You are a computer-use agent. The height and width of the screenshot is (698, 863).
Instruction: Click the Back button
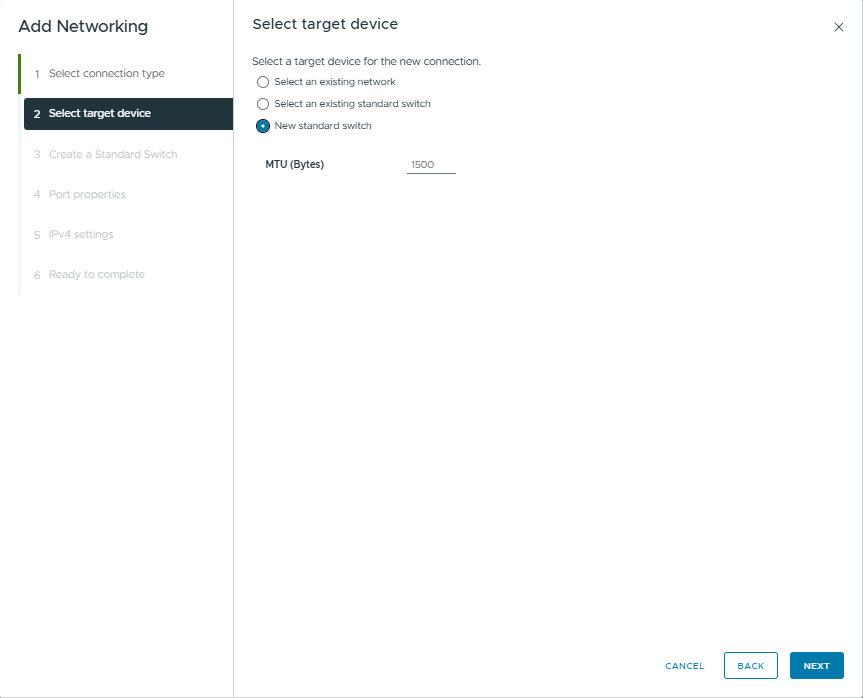[x=750, y=666]
